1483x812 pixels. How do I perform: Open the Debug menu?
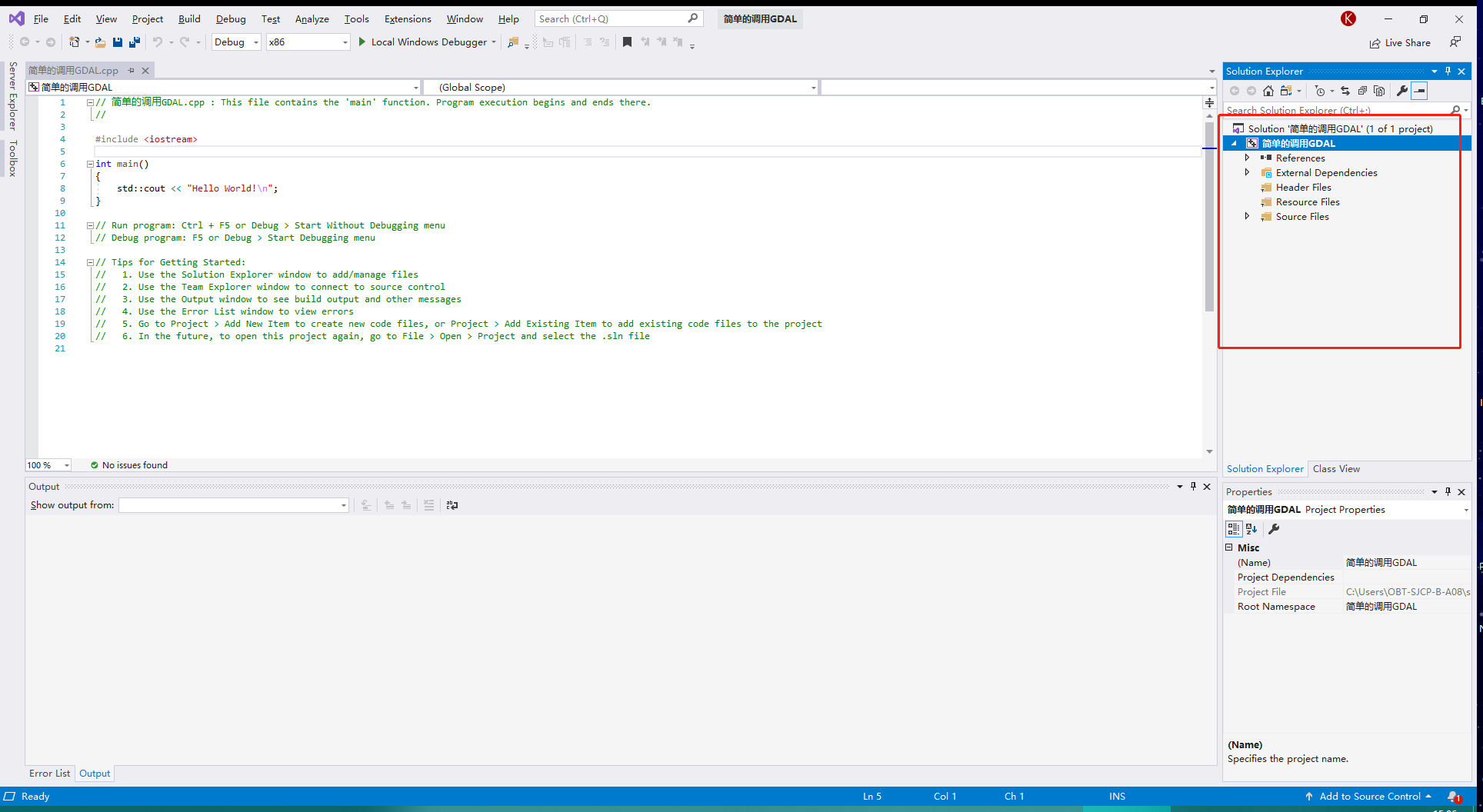(231, 18)
